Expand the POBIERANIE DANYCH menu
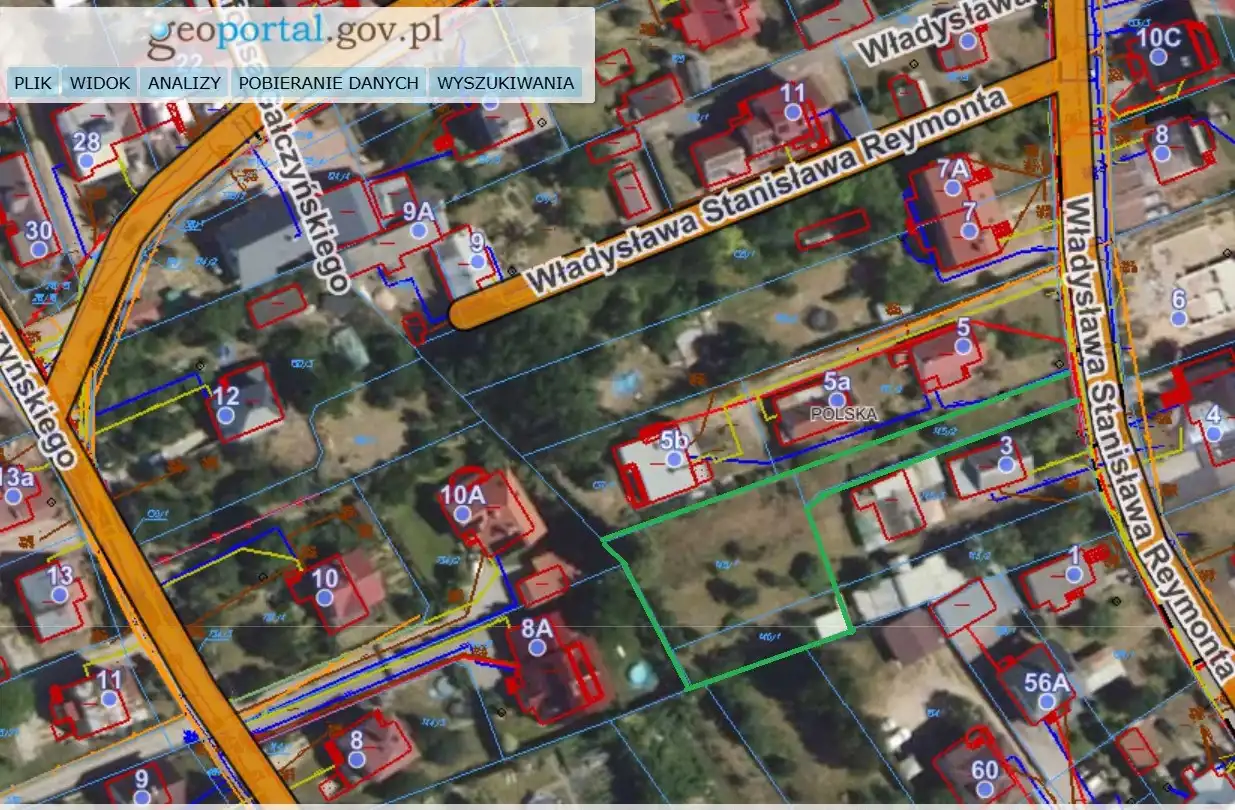 [328, 83]
